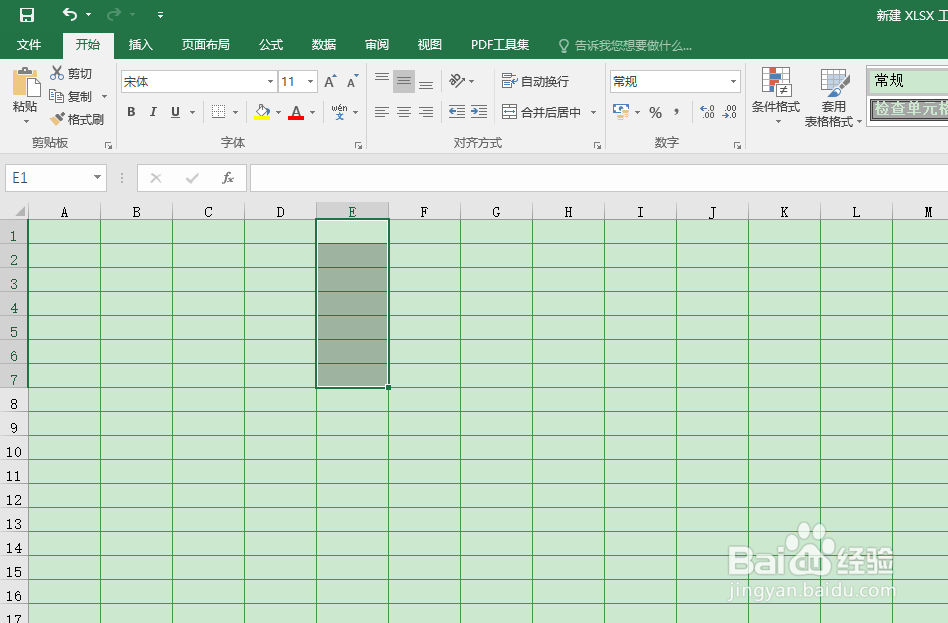Increase decimal places
The width and height of the screenshot is (948, 623).
pos(707,112)
